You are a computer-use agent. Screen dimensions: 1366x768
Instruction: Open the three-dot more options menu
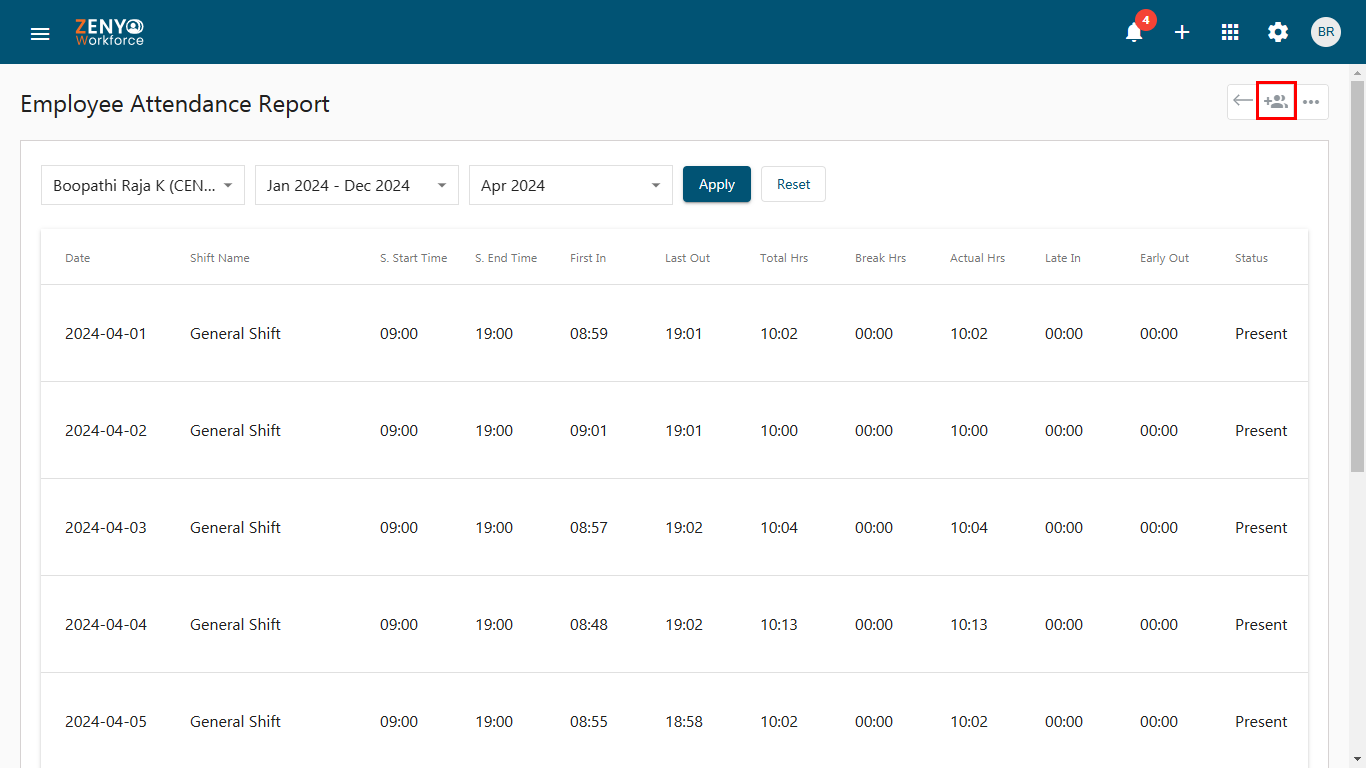click(x=1311, y=102)
